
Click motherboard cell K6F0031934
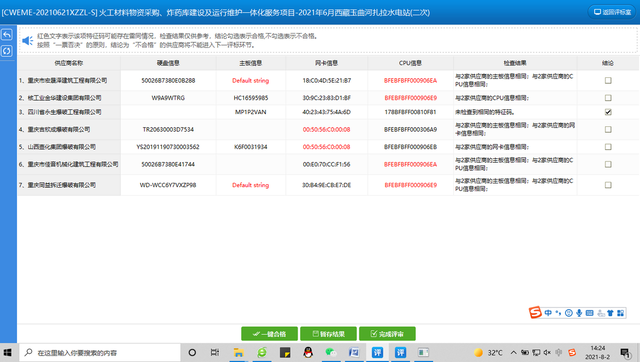251,147
